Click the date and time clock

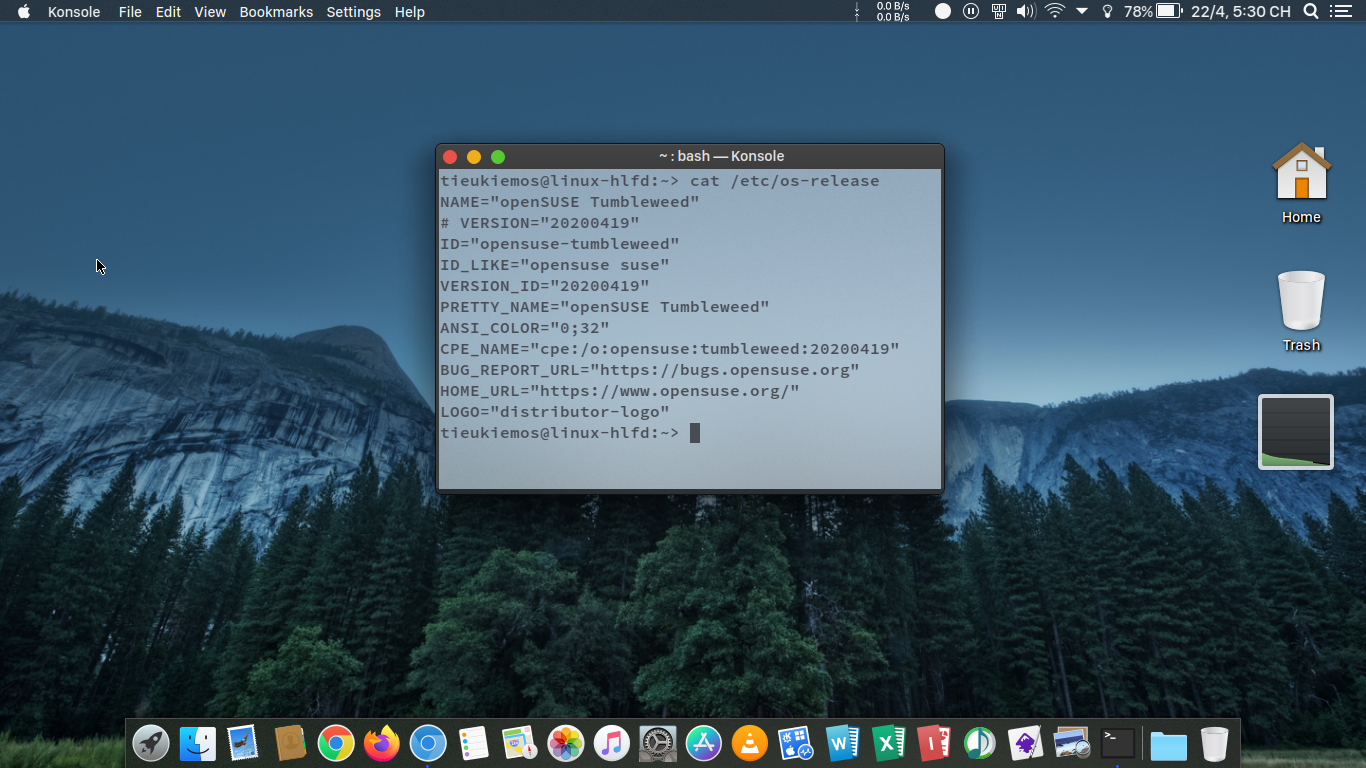pyautogui.click(x=1241, y=12)
